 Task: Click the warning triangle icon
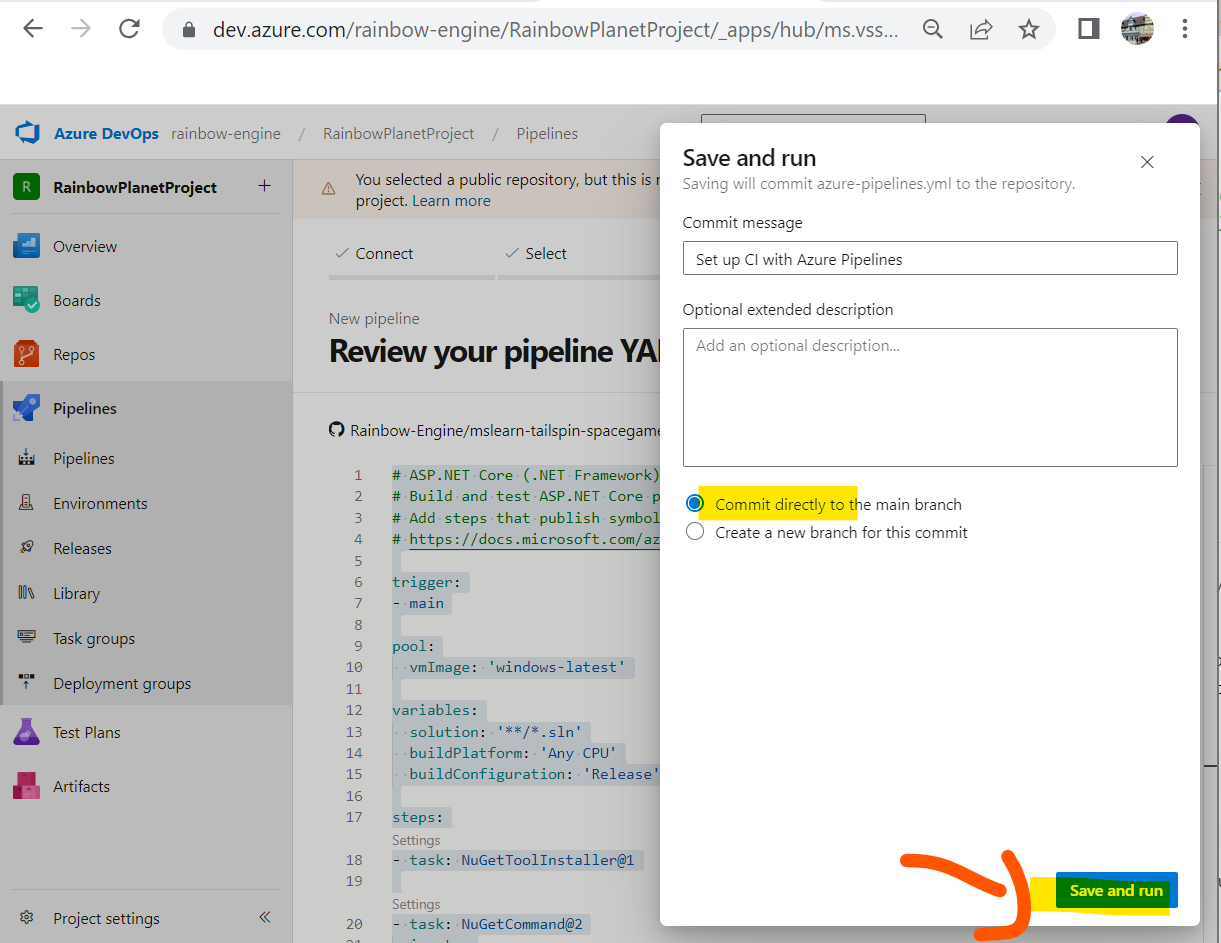[x=328, y=189]
